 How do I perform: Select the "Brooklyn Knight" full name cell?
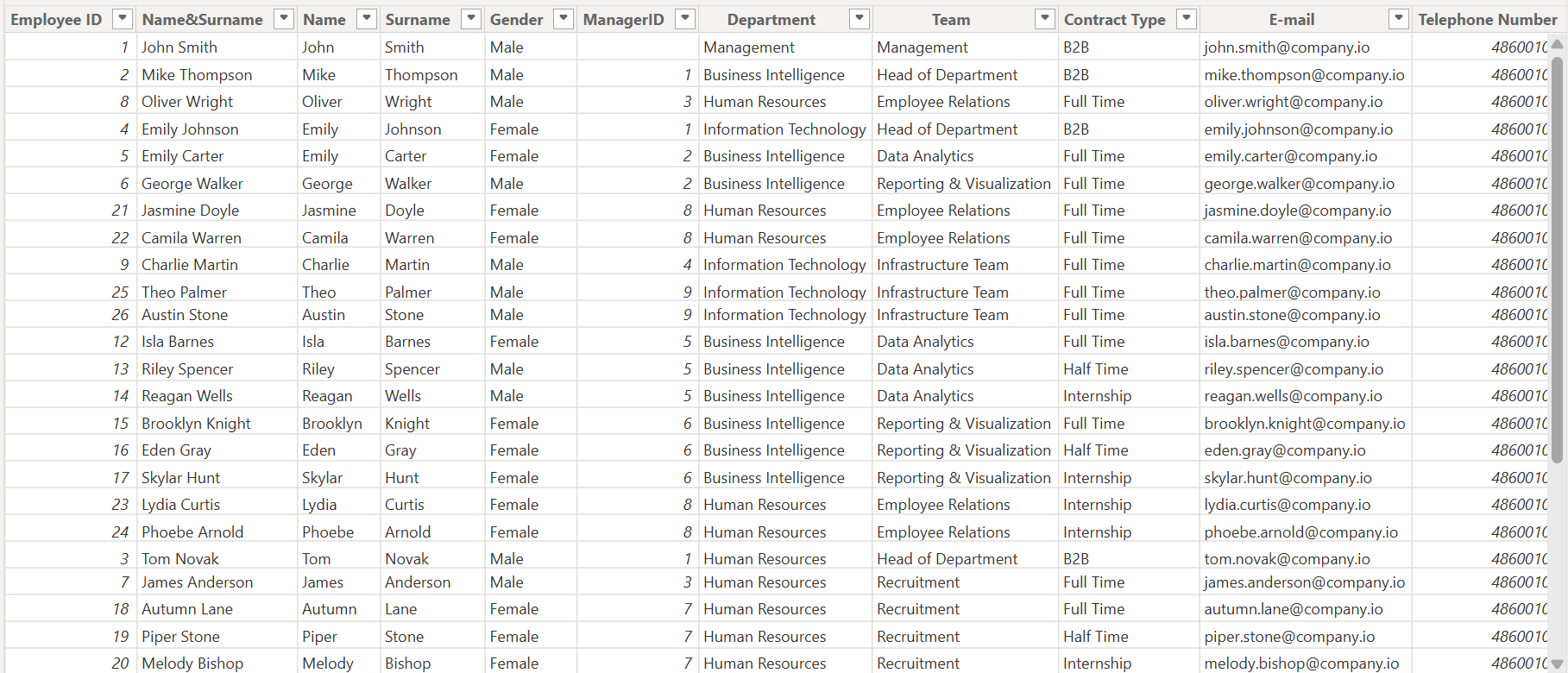pyautogui.click(x=217, y=424)
